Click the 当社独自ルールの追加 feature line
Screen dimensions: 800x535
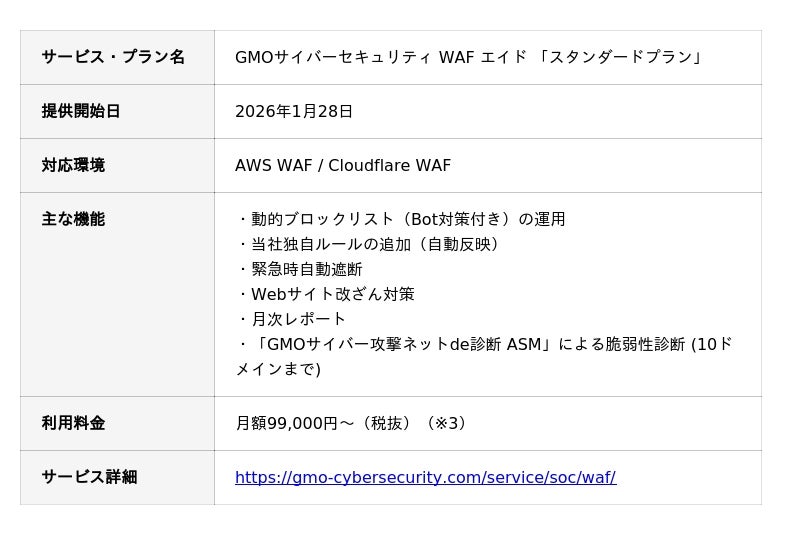click(369, 244)
